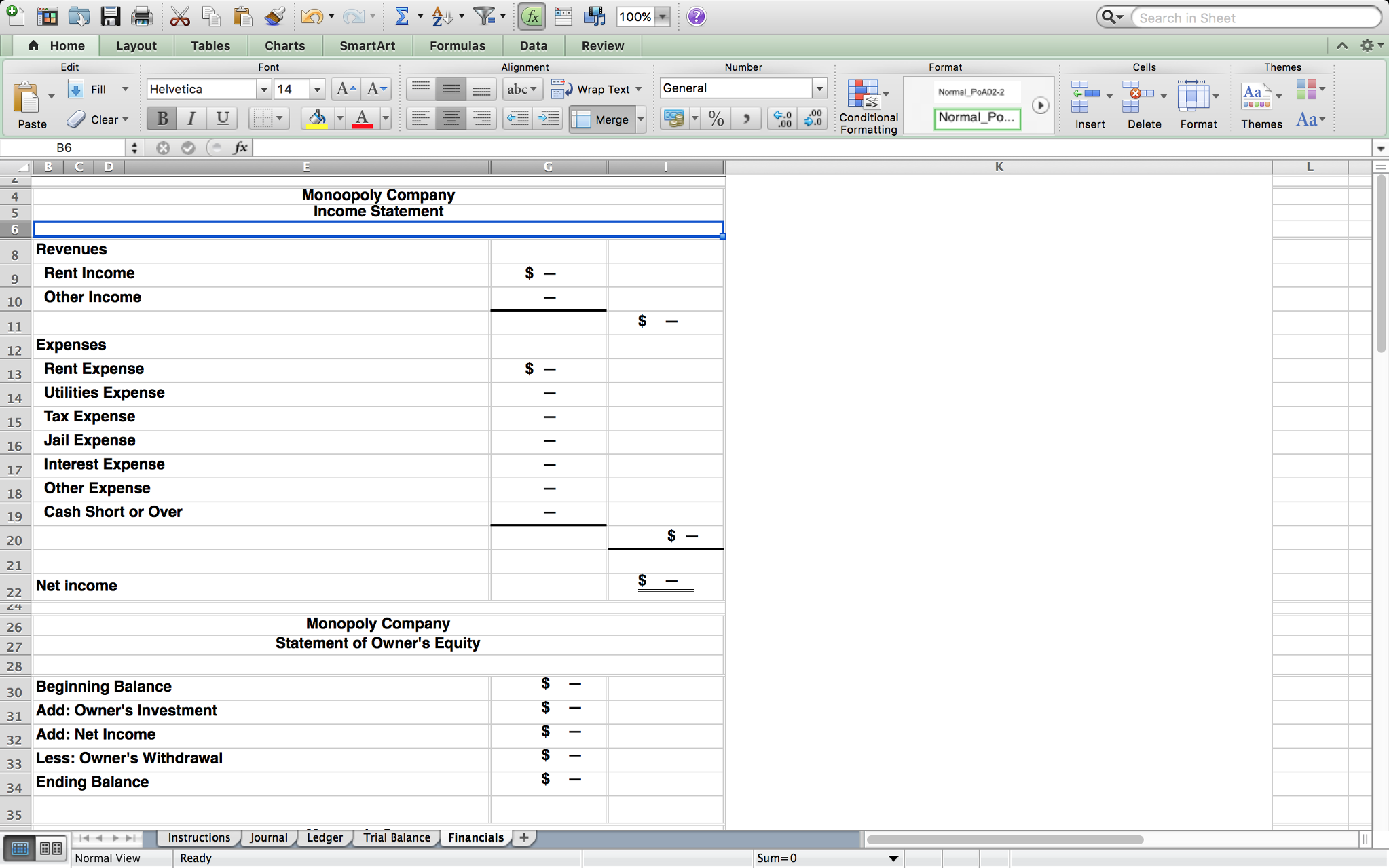Click the Italic formatting toggle
The height and width of the screenshot is (868, 1389).
click(x=192, y=118)
